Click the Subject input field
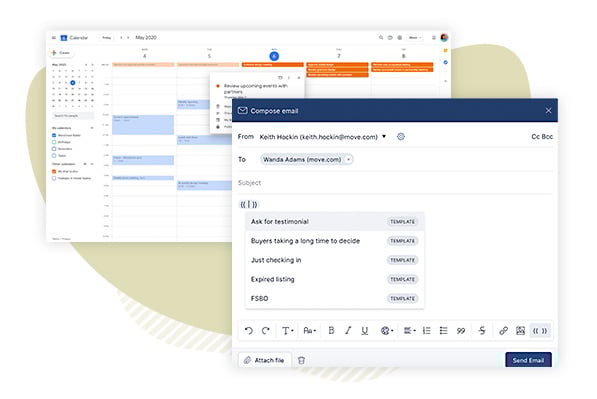This screenshot has width=597, height=399. click(395, 183)
